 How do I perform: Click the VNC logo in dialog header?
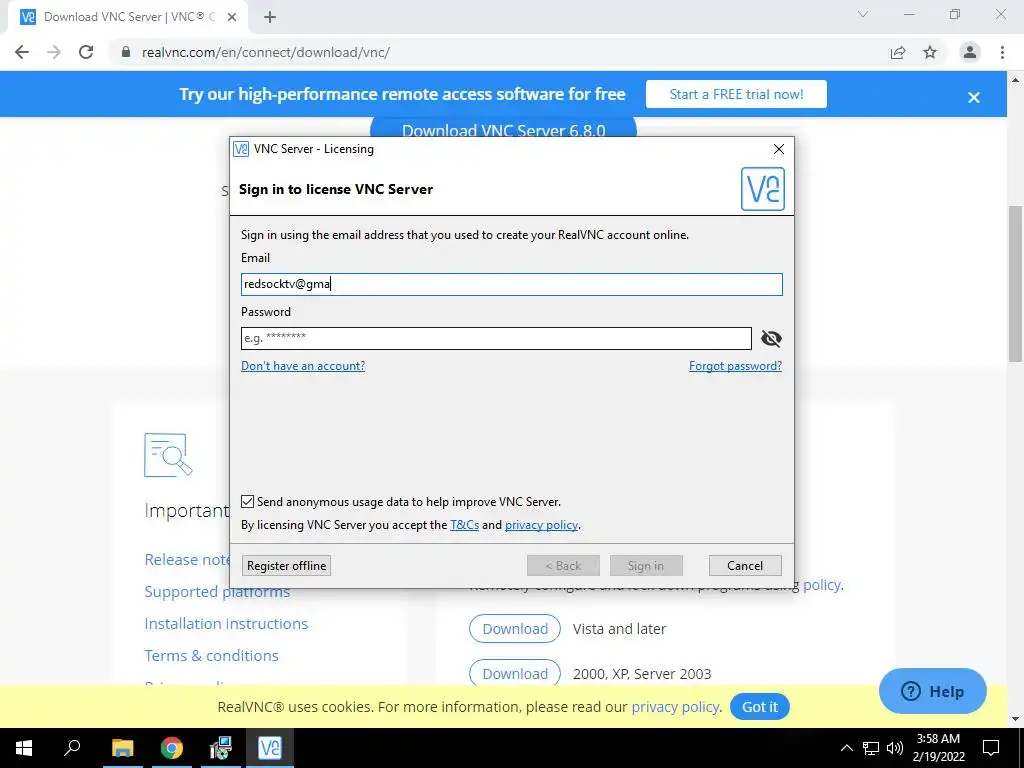[763, 189]
